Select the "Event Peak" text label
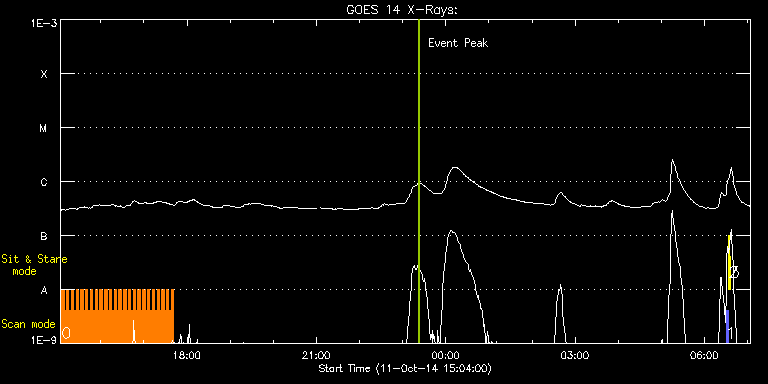Screen dimensions: 768x384 [x=458, y=43]
